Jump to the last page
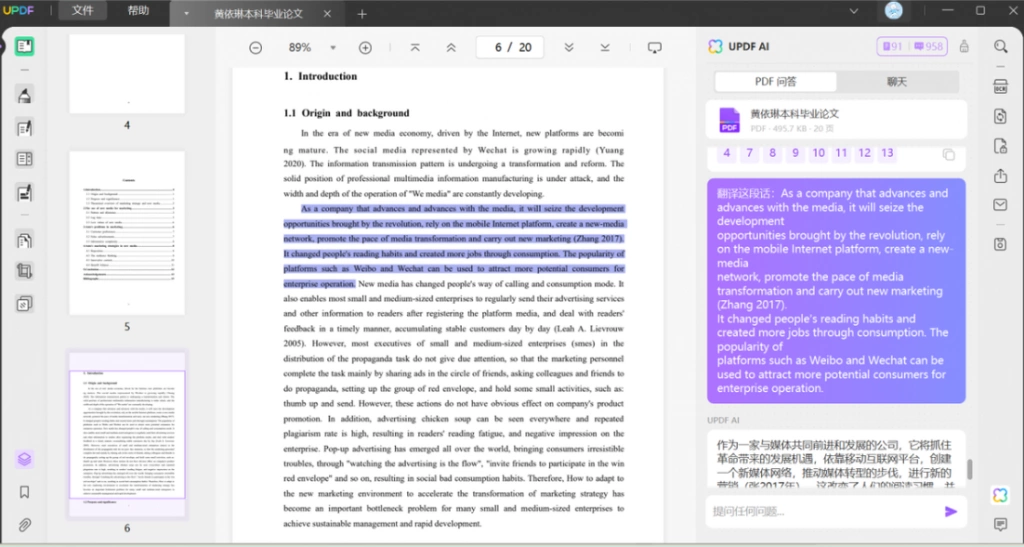The image size is (1024, 547). [605, 48]
